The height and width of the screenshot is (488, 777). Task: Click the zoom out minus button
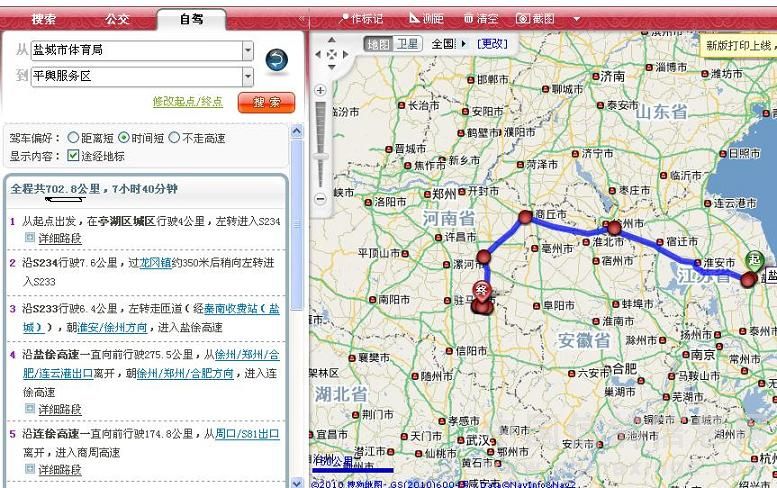coord(321,198)
